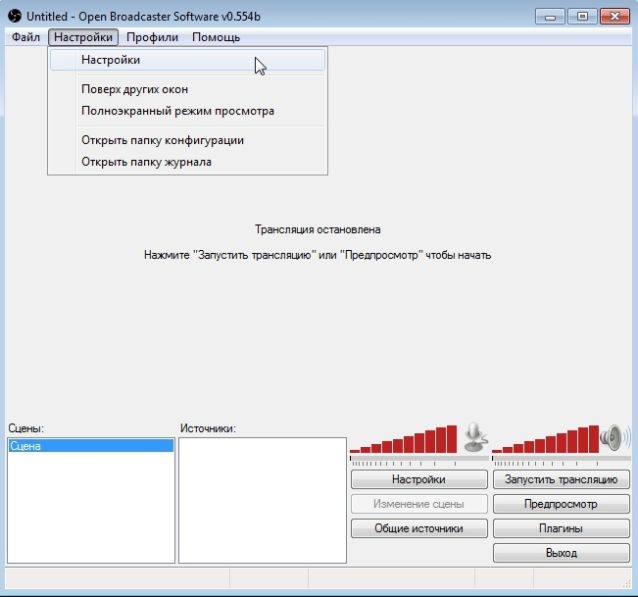Collapse the open Настройки menu bar item
Image resolution: width=638 pixels, height=597 pixels.
tap(85, 37)
